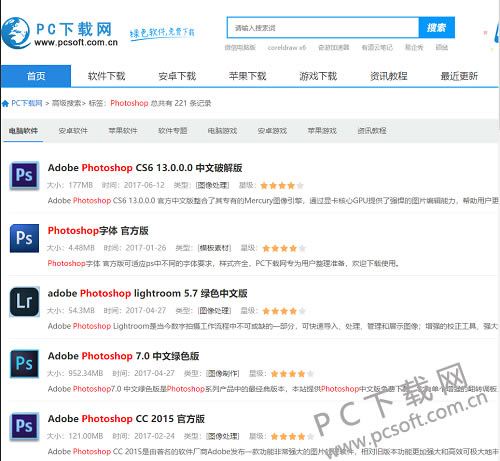Switch to the 电脑游戏 tab
500x461 pixels.
click(x=222, y=131)
